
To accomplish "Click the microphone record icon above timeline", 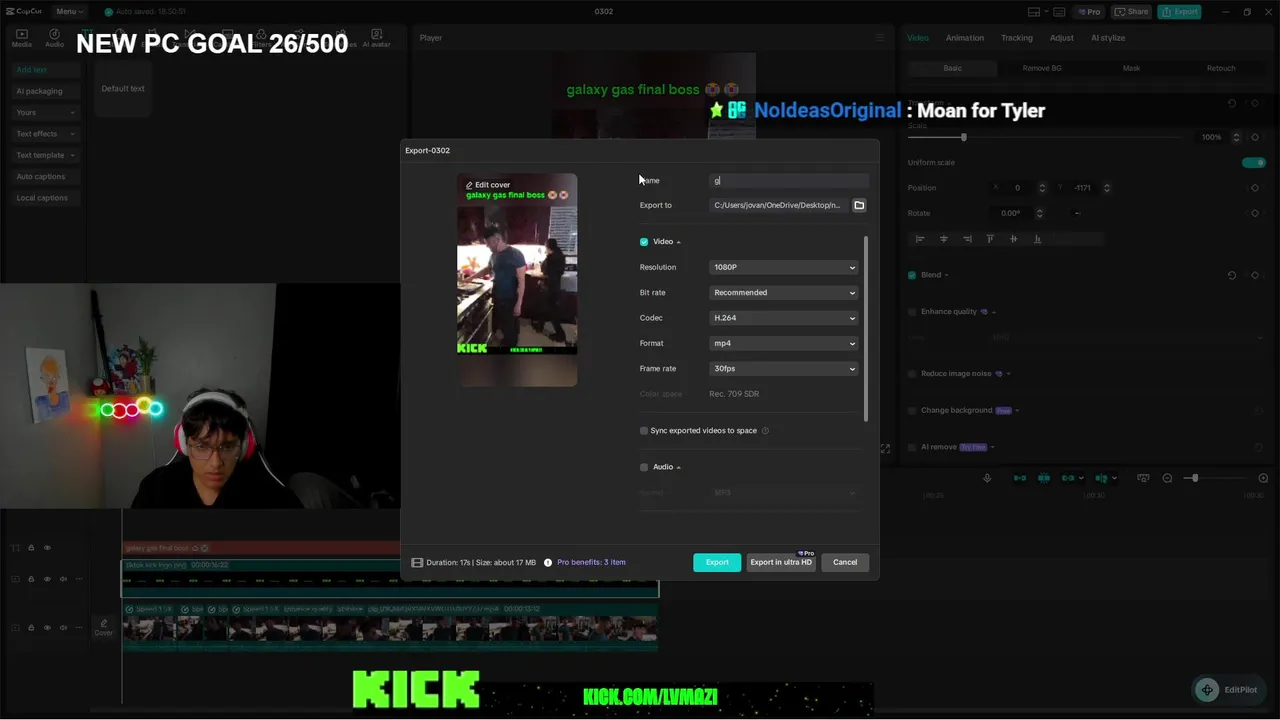I will 987,478.
